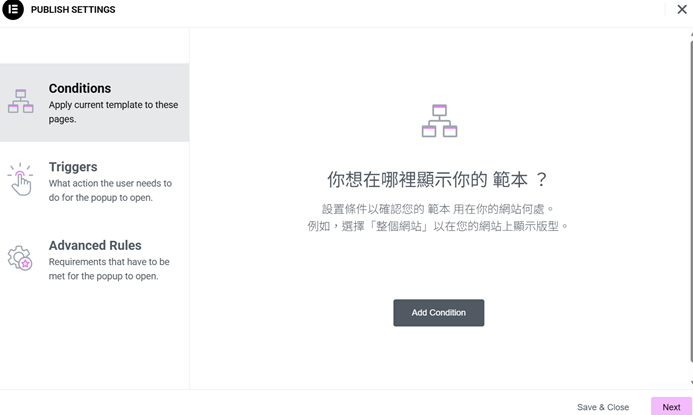Click Save & Close
Image resolution: width=693 pixels, height=415 pixels.
coord(603,407)
